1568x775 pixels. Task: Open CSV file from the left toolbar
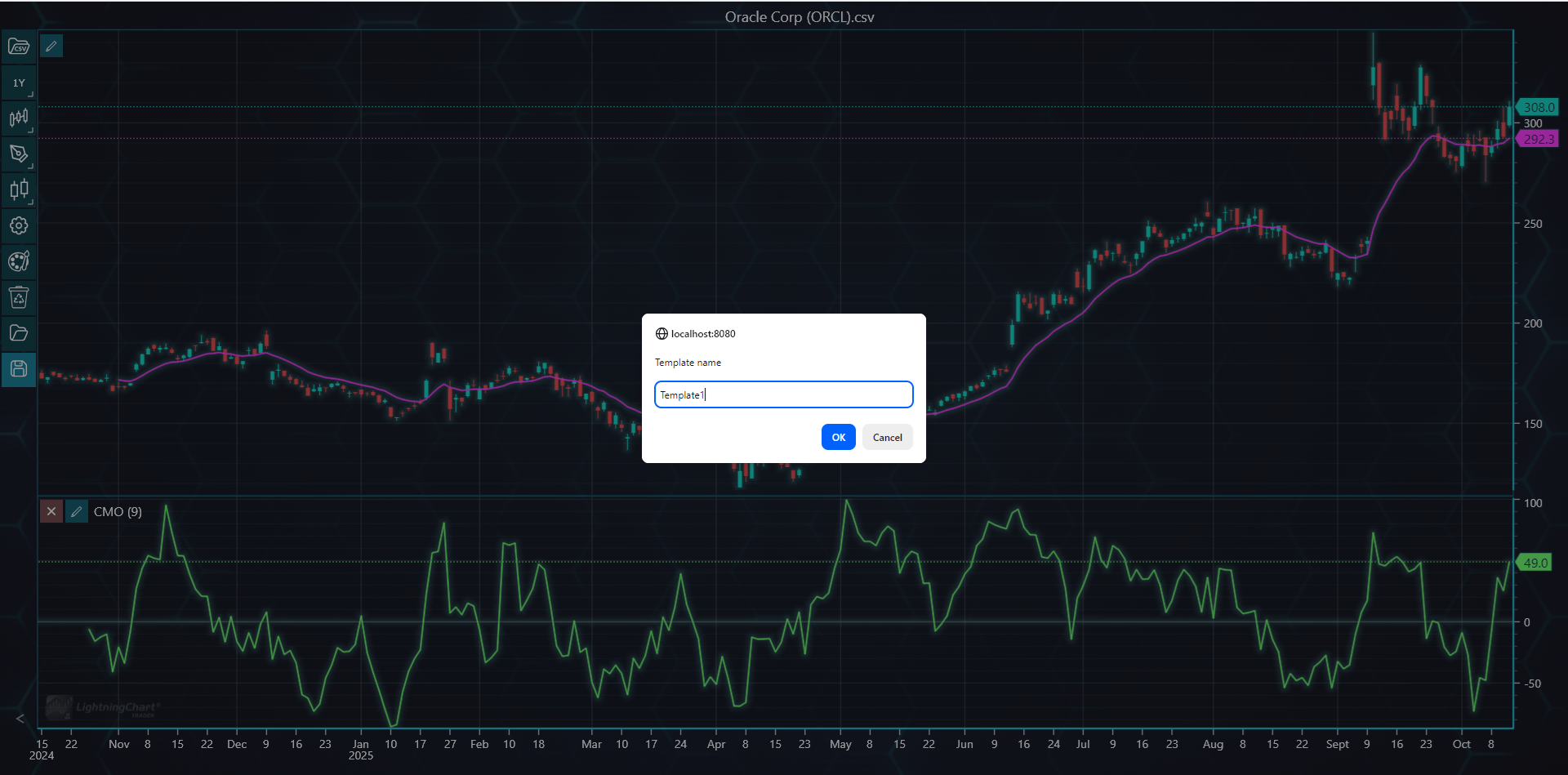(x=19, y=47)
